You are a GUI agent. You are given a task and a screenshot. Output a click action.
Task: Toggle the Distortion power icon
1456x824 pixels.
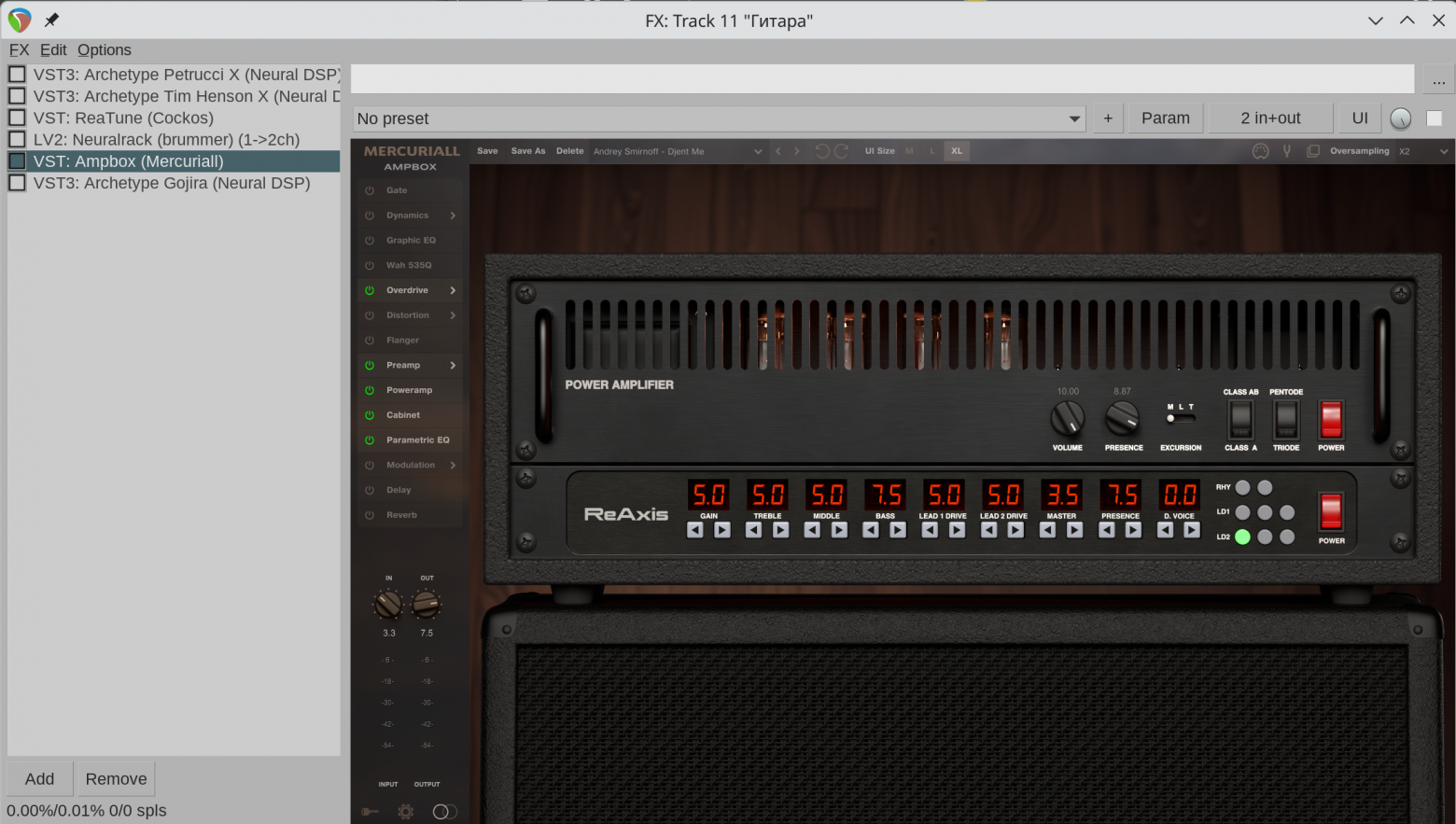(370, 315)
